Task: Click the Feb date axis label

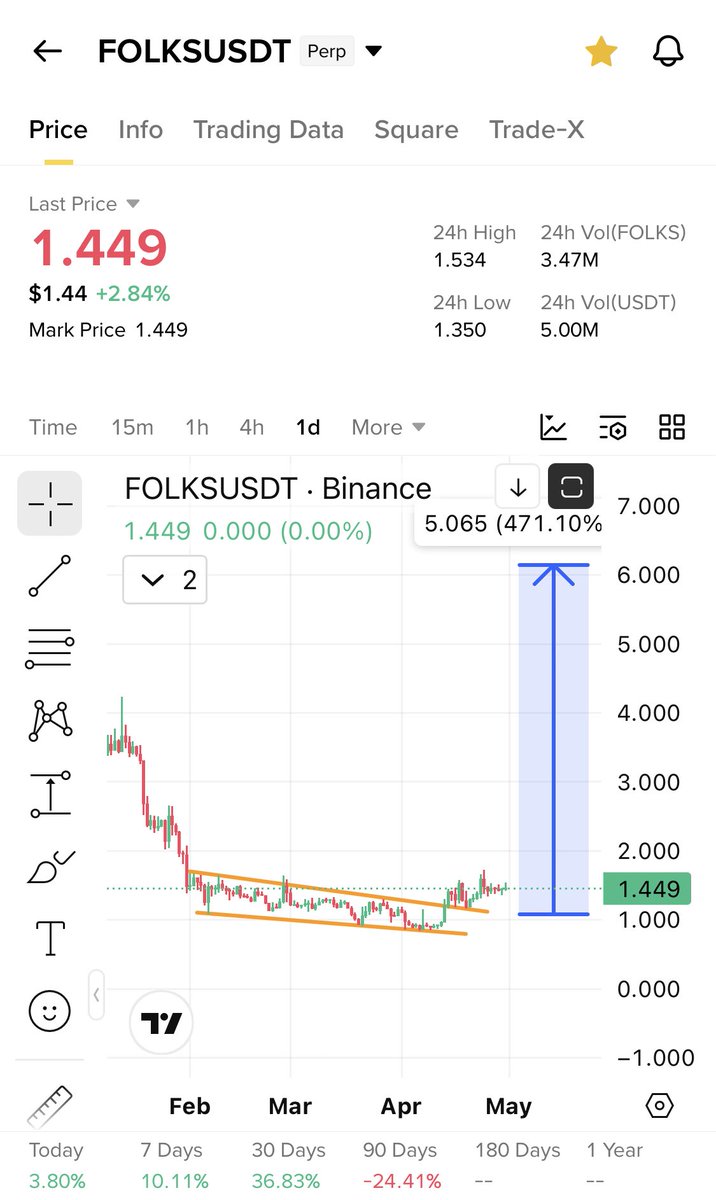Action: tap(190, 1106)
